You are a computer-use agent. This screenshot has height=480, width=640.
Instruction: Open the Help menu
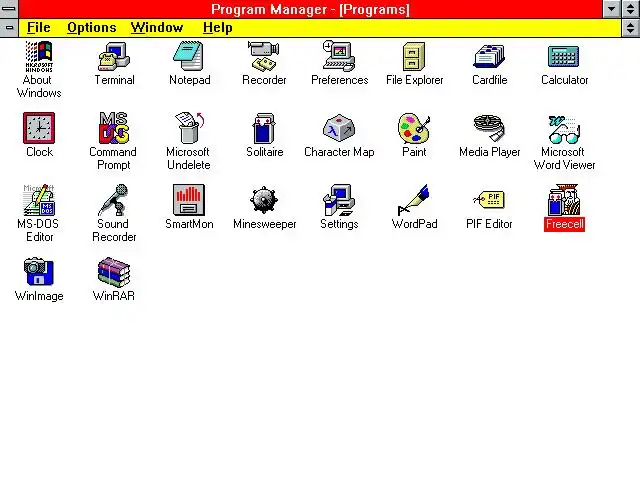(218, 28)
